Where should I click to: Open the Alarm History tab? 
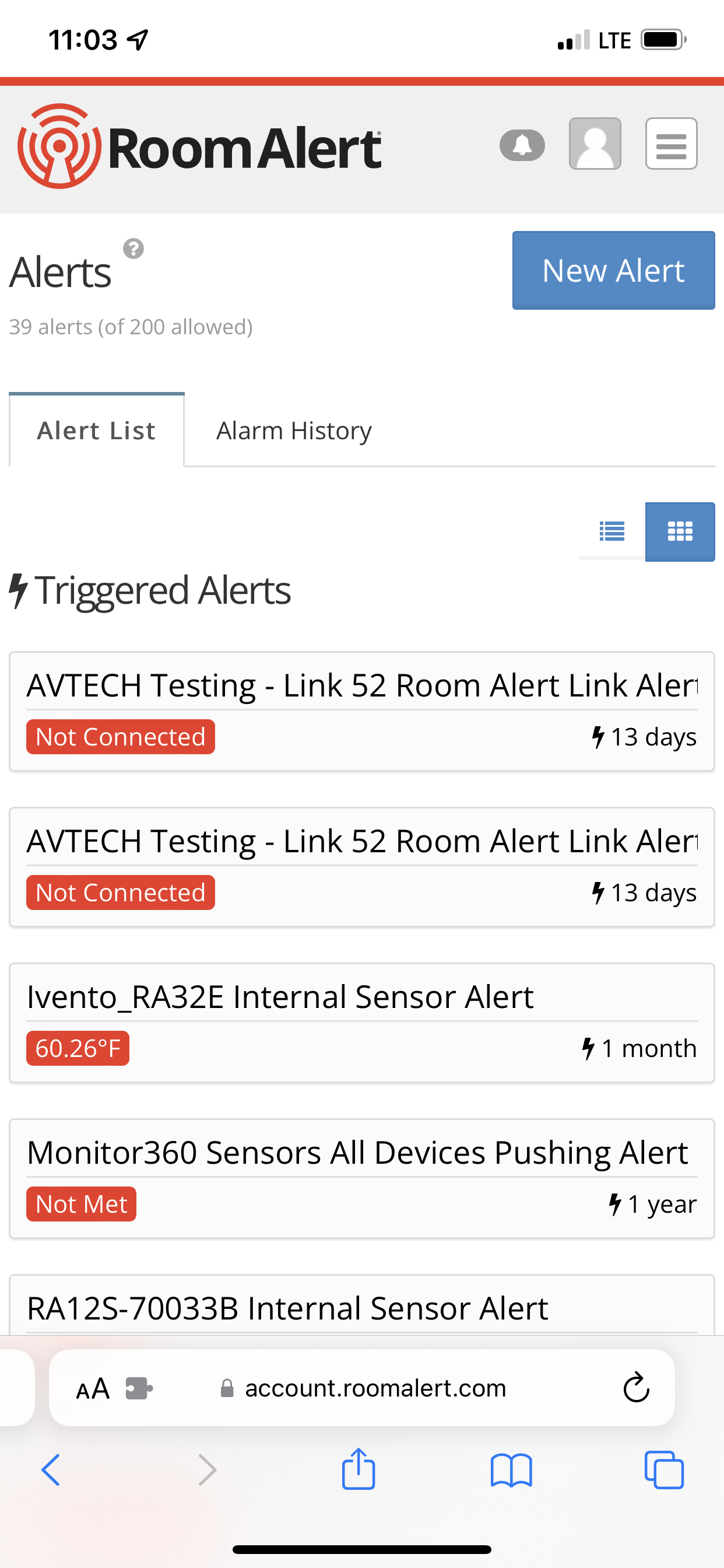tap(294, 430)
